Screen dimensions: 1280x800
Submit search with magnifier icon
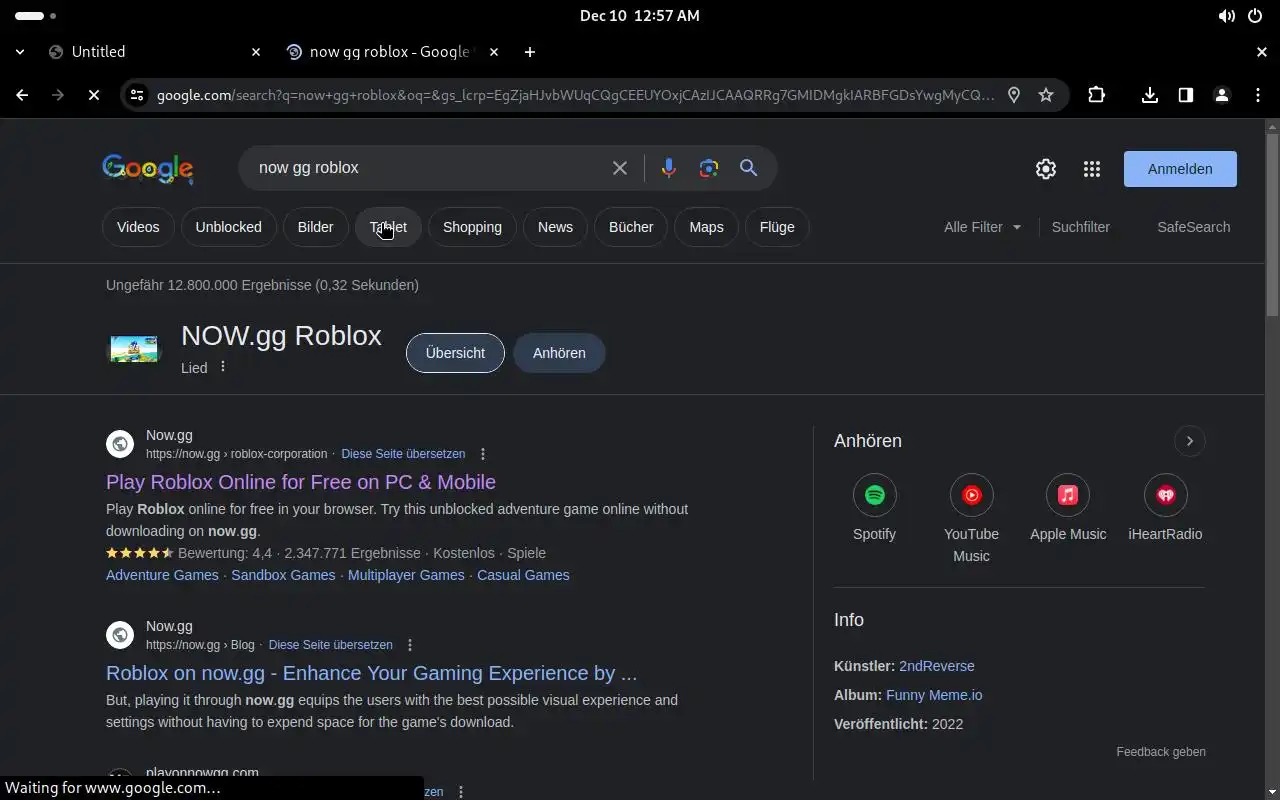748,168
